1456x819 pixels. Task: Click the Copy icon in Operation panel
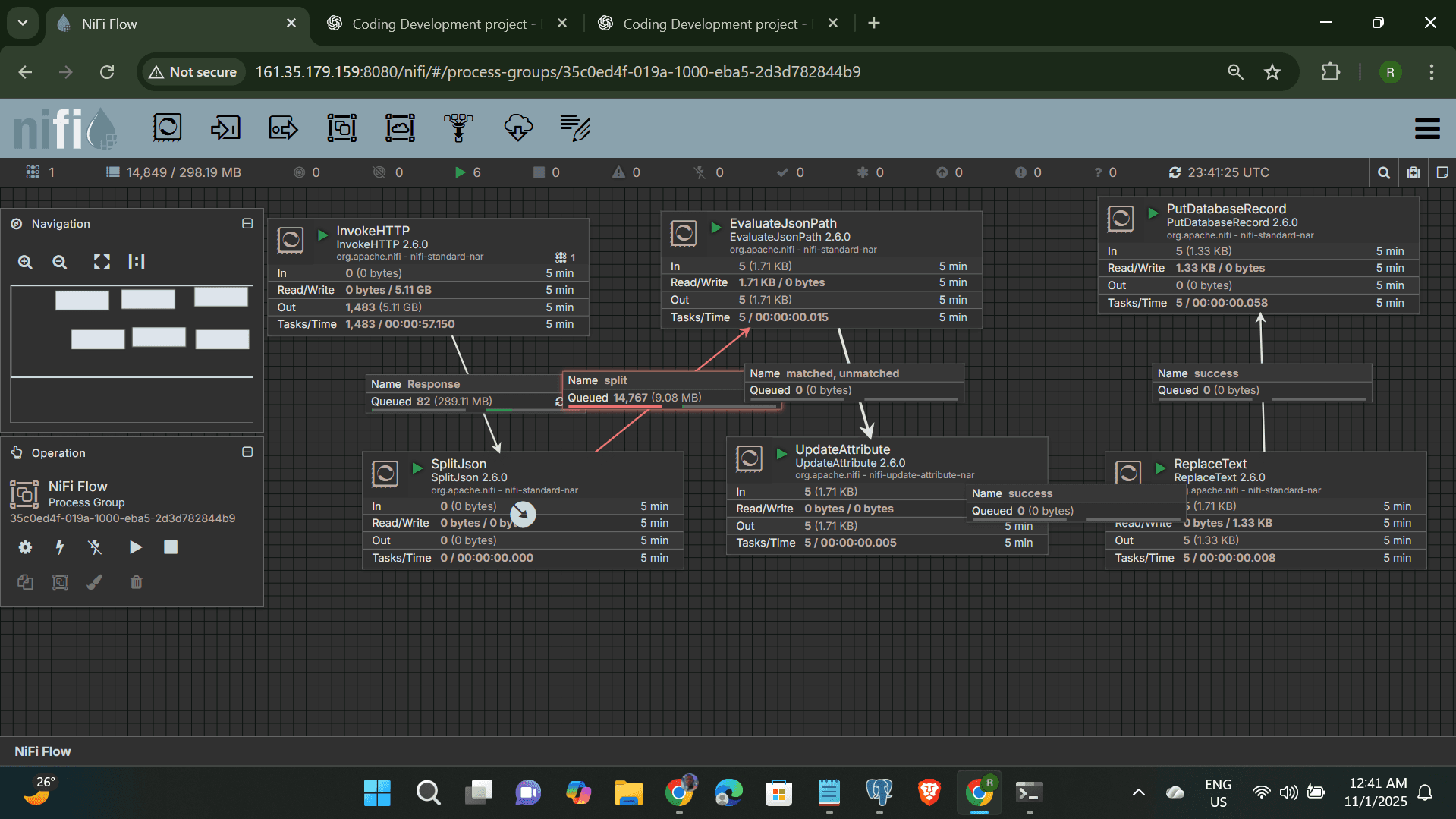point(25,582)
